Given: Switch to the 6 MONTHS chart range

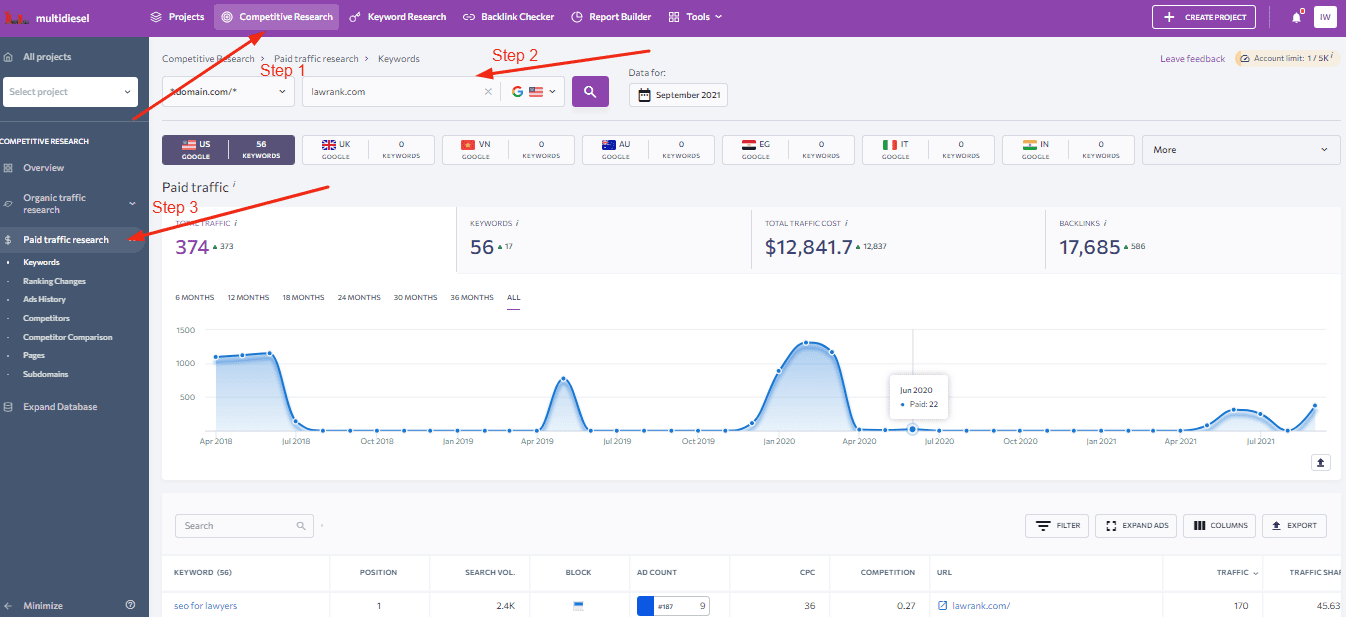Looking at the screenshot, I should point(195,298).
